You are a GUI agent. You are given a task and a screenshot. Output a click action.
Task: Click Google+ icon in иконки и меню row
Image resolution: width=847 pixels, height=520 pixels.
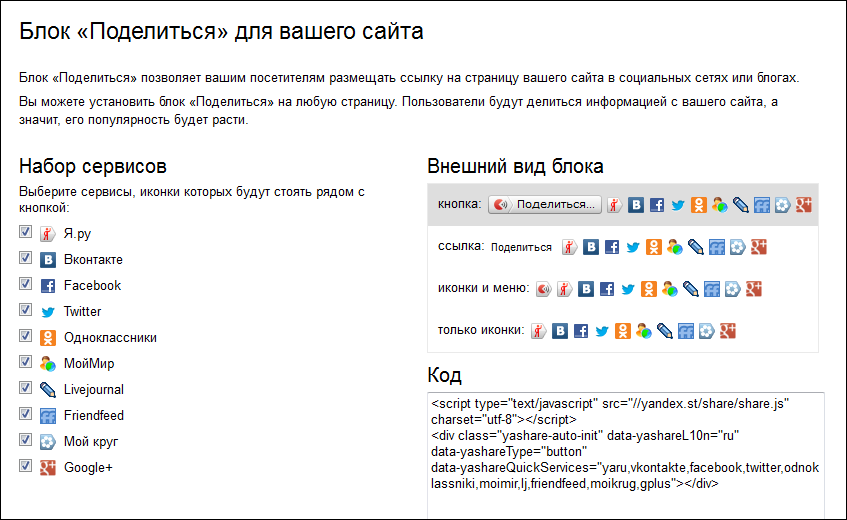(754, 289)
